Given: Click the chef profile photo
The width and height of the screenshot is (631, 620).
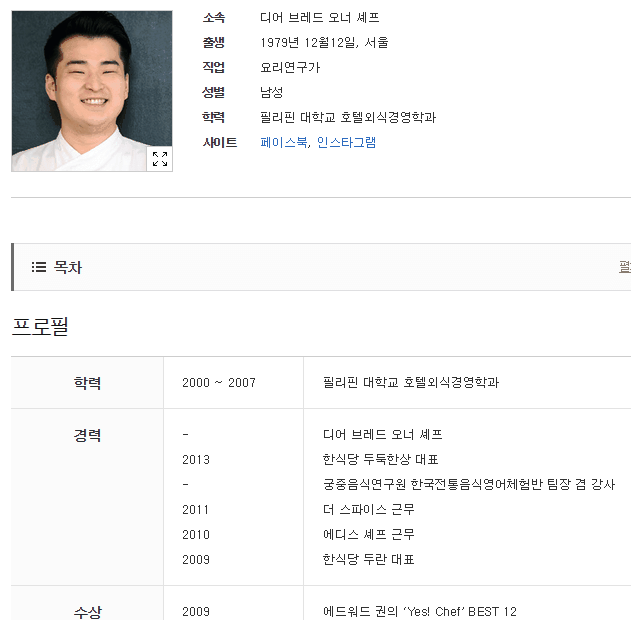Looking at the screenshot, I should pyautogui.click(x=92, y=91).
